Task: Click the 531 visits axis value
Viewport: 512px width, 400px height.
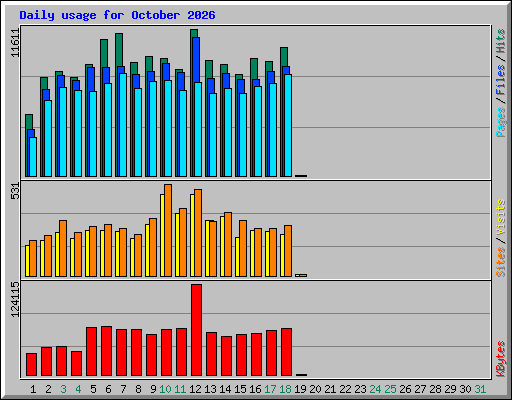Action: [15, 191]
